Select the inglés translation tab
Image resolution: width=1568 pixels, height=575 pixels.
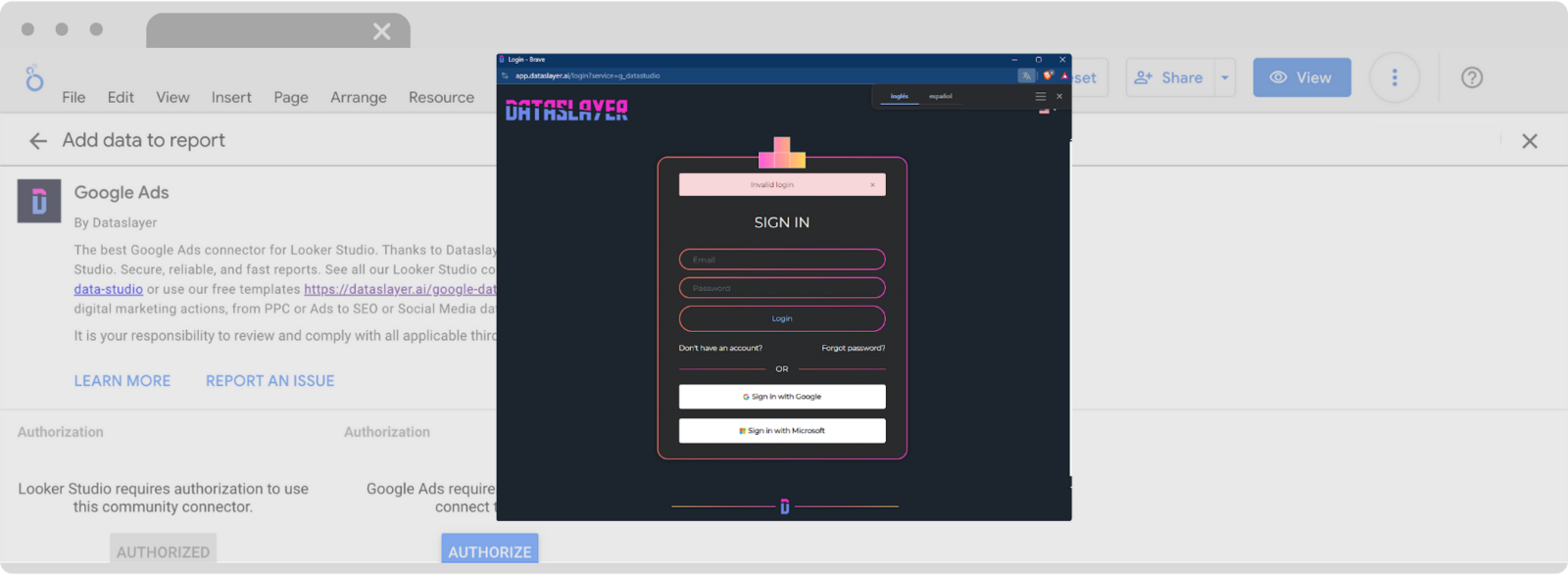click(900, 96)
